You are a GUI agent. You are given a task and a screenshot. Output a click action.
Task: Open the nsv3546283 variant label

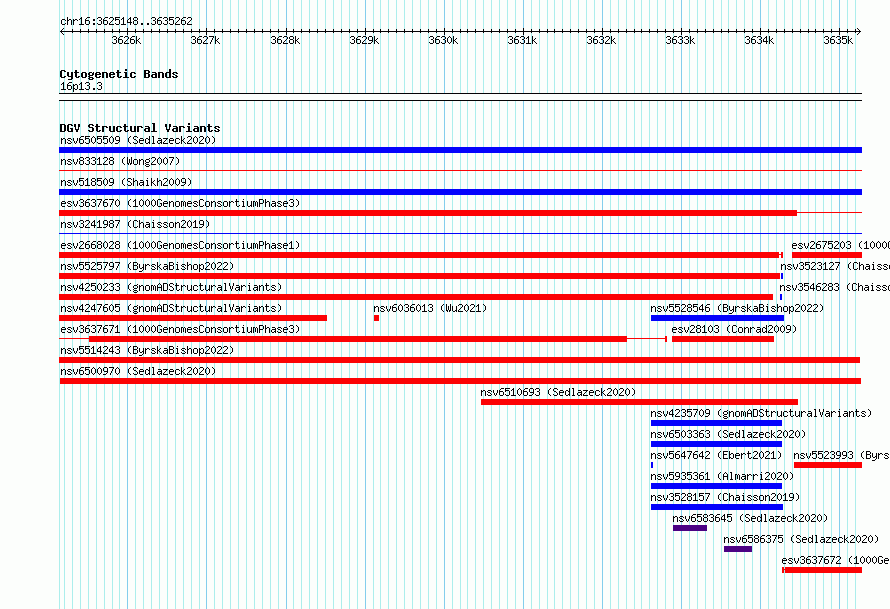(834, 287)
